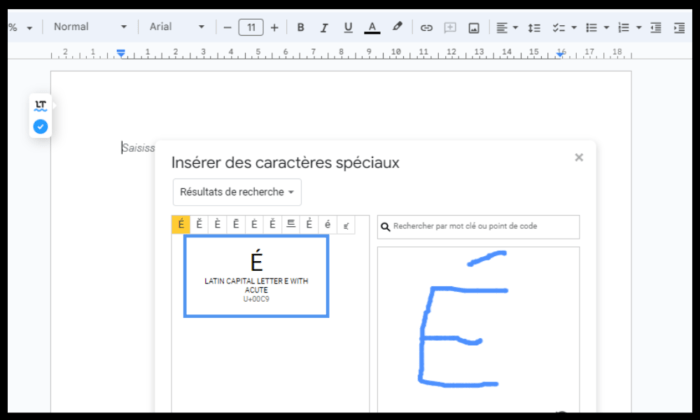Viewport: 700px width, 420px height.
Task: Decrease font size with minus button
Action: click(227, 28)
